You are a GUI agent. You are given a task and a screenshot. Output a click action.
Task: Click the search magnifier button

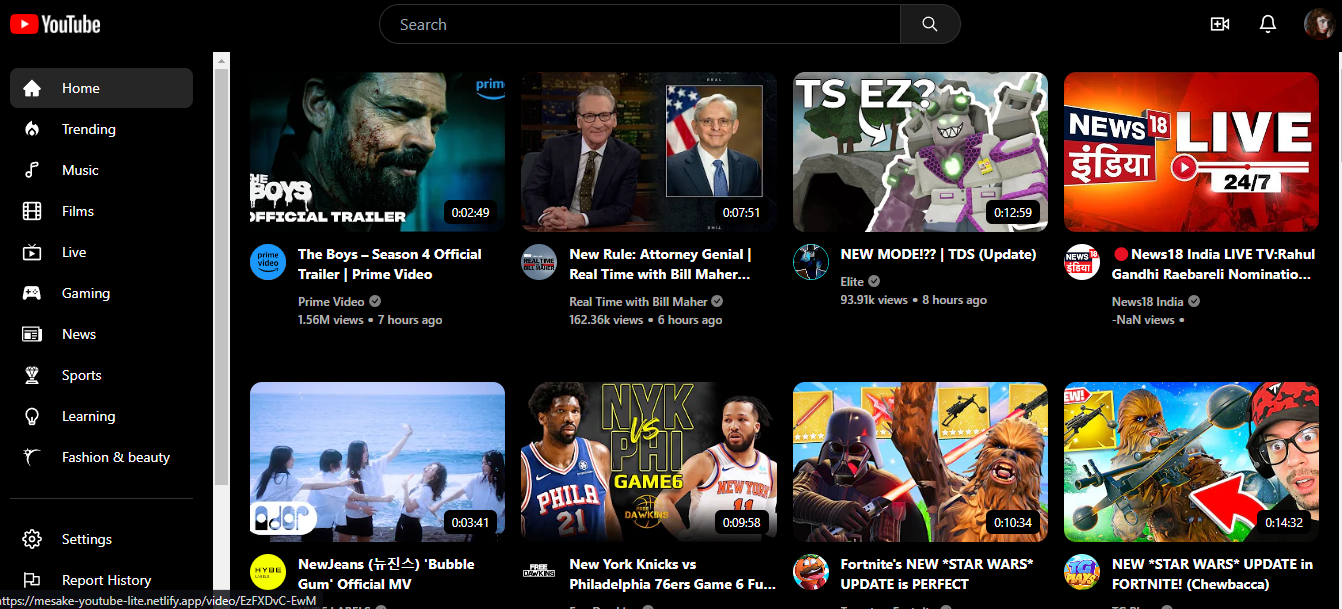tap(930, 24)
